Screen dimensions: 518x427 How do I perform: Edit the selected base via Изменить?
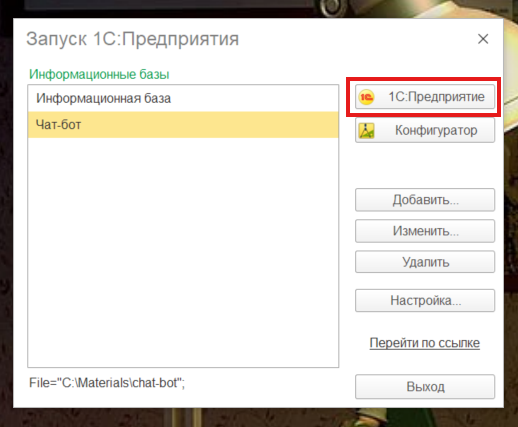point(425,231)
